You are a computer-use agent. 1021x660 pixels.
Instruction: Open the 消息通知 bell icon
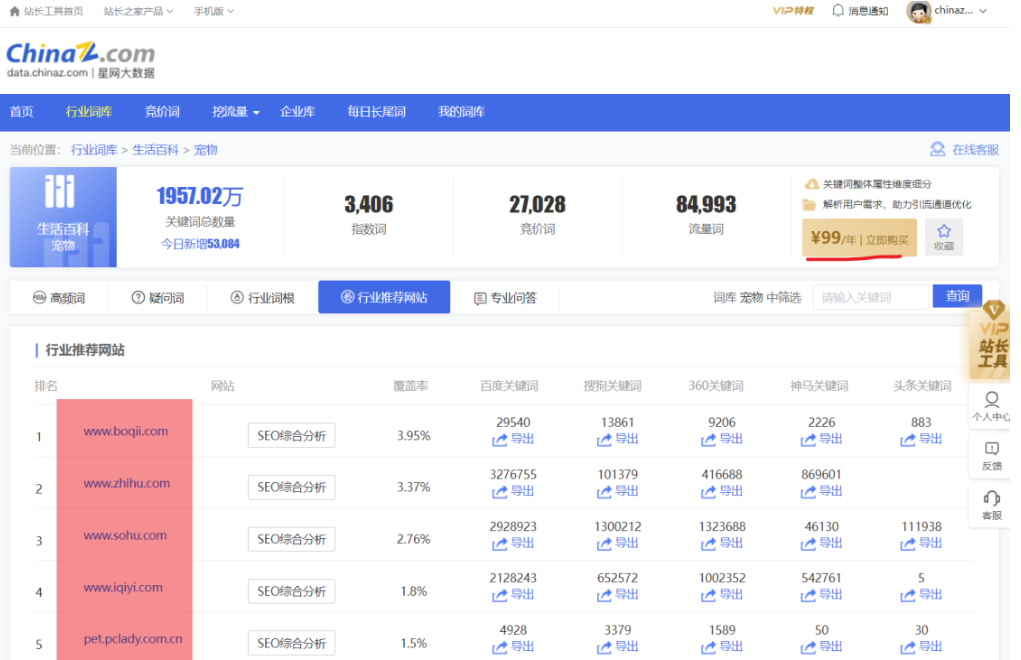click(x=838, y=10)
